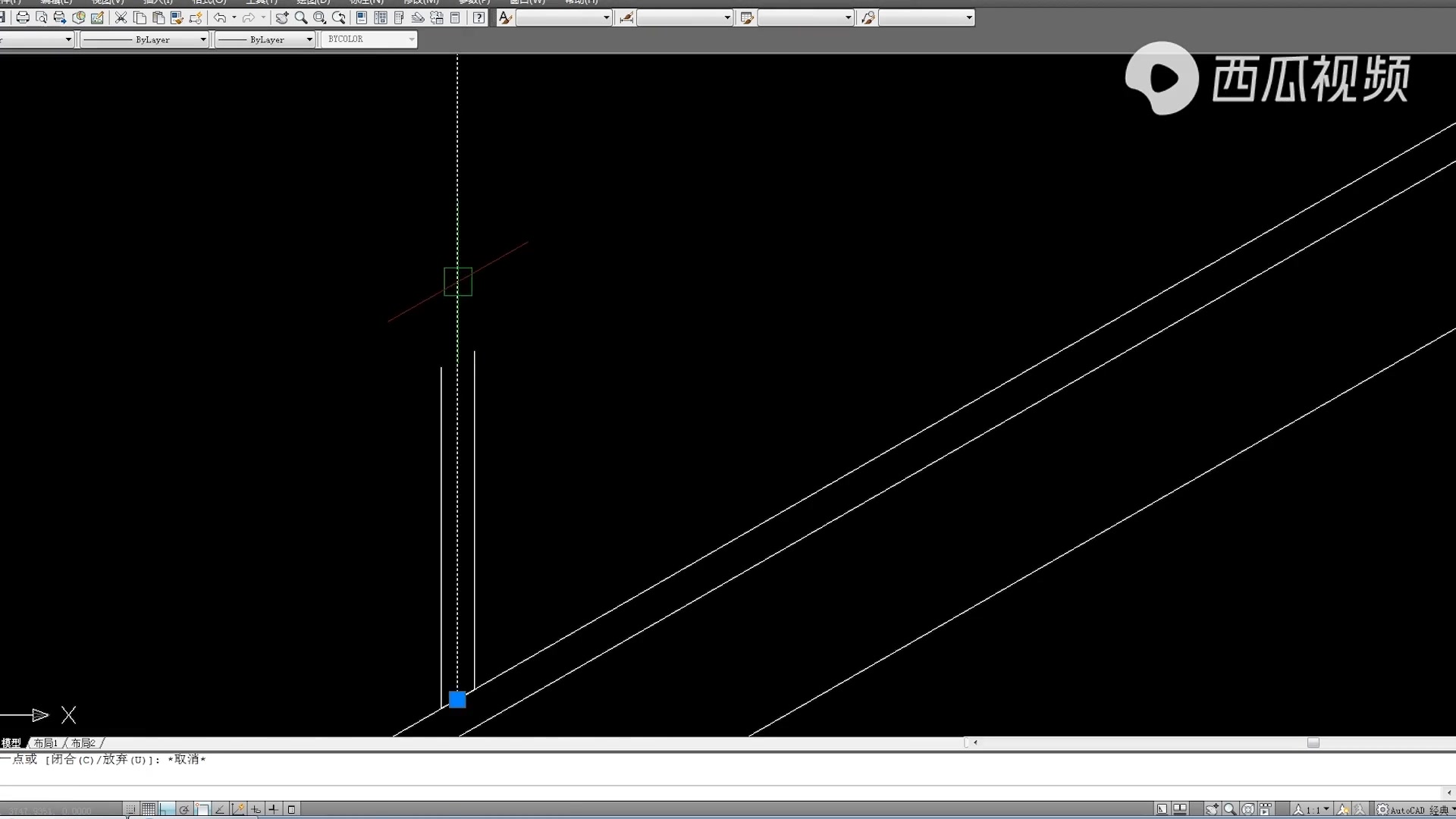1456x819 pixels.
Task: Open the multileader style dropdown
Action: point(927,17)
